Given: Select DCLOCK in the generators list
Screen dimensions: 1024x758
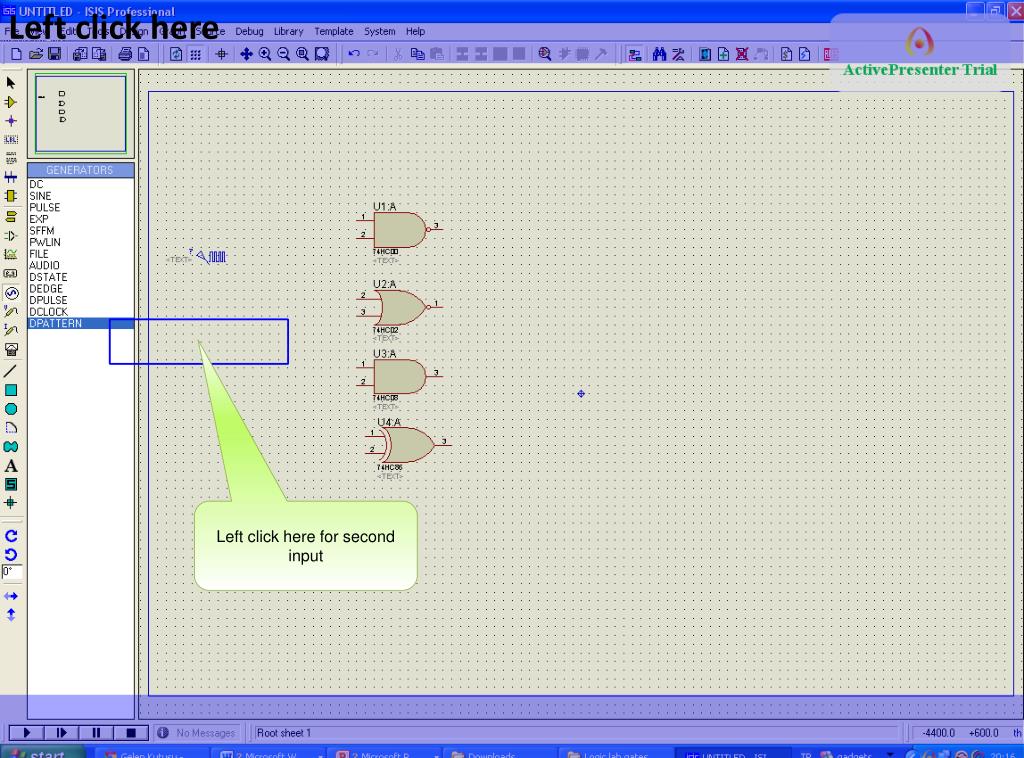Looking at the screenshot, I should (81, 312).
